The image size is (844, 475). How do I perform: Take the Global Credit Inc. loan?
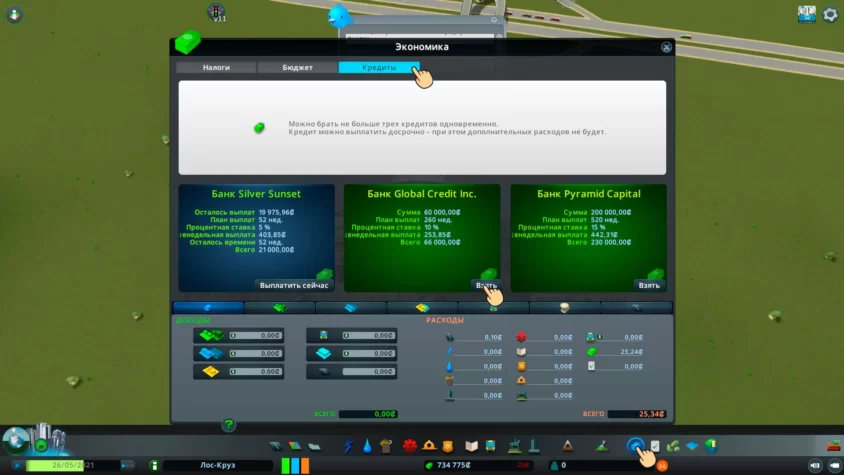click(x=486, y=285)
